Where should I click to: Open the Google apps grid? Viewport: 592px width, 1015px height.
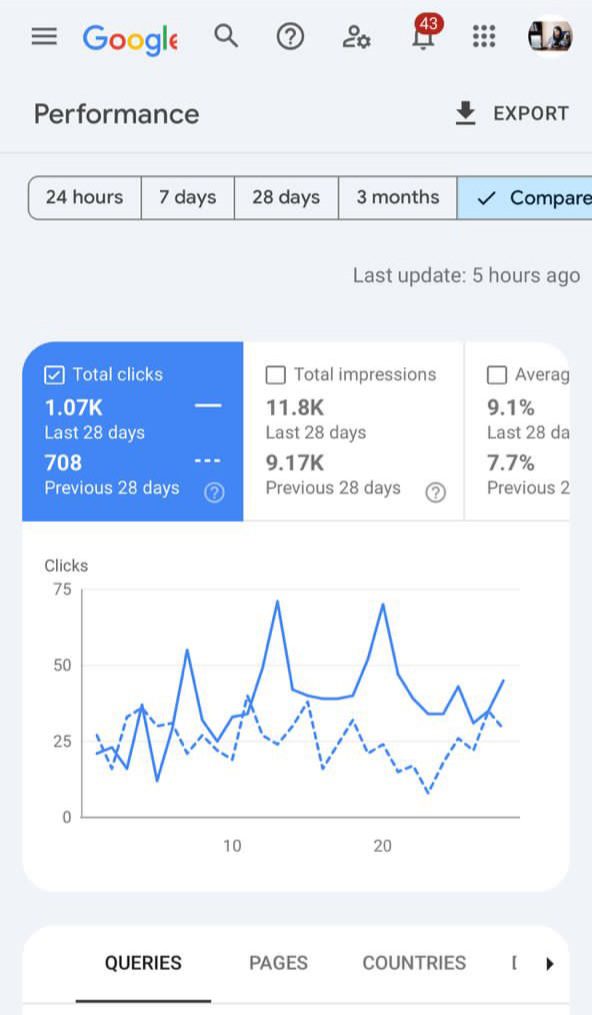point(484,36)
